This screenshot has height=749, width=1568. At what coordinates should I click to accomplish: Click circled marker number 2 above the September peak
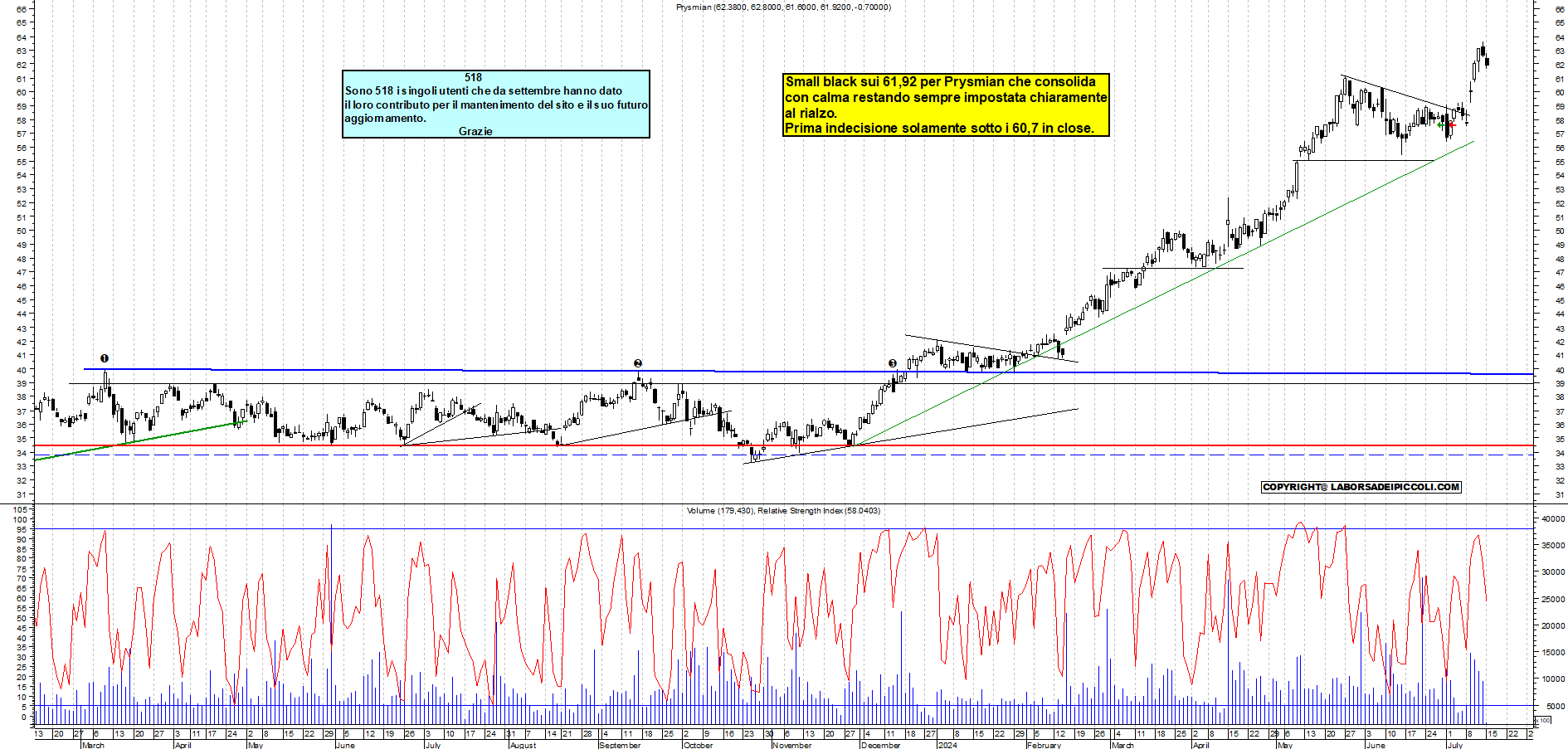tap(638, 363)
